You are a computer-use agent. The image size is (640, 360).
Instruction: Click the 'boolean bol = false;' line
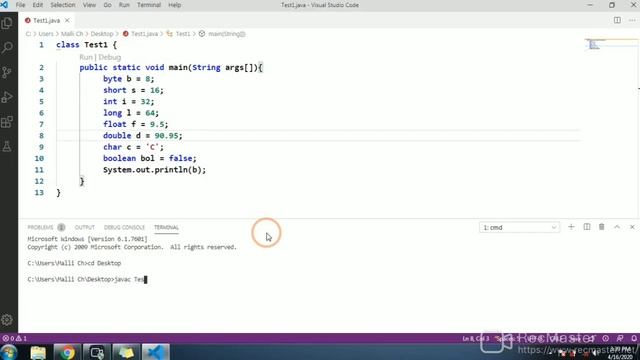(x=149, y=158)
